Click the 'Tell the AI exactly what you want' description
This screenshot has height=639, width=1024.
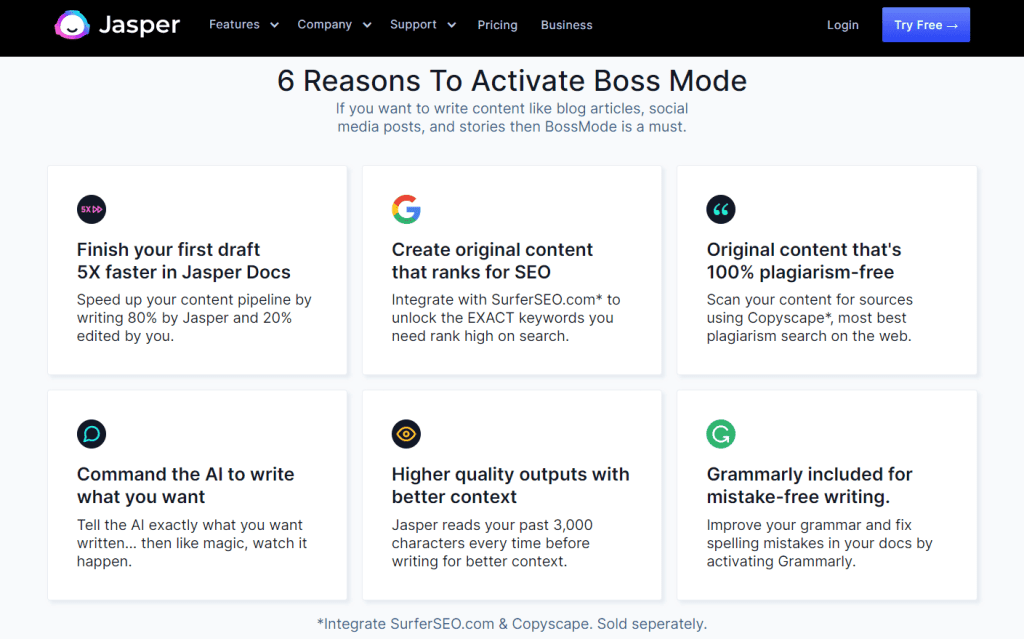point(192,543)
